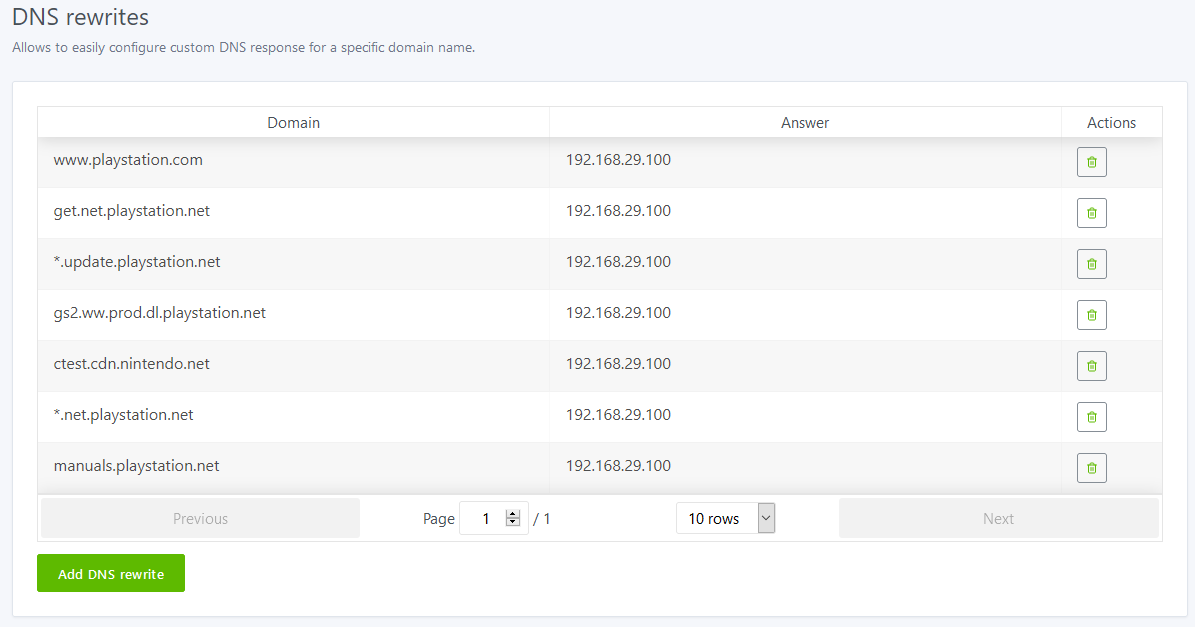Delete the gs2.ww.prod.dl.playstation.net rewrite

tap(1091, 315)
